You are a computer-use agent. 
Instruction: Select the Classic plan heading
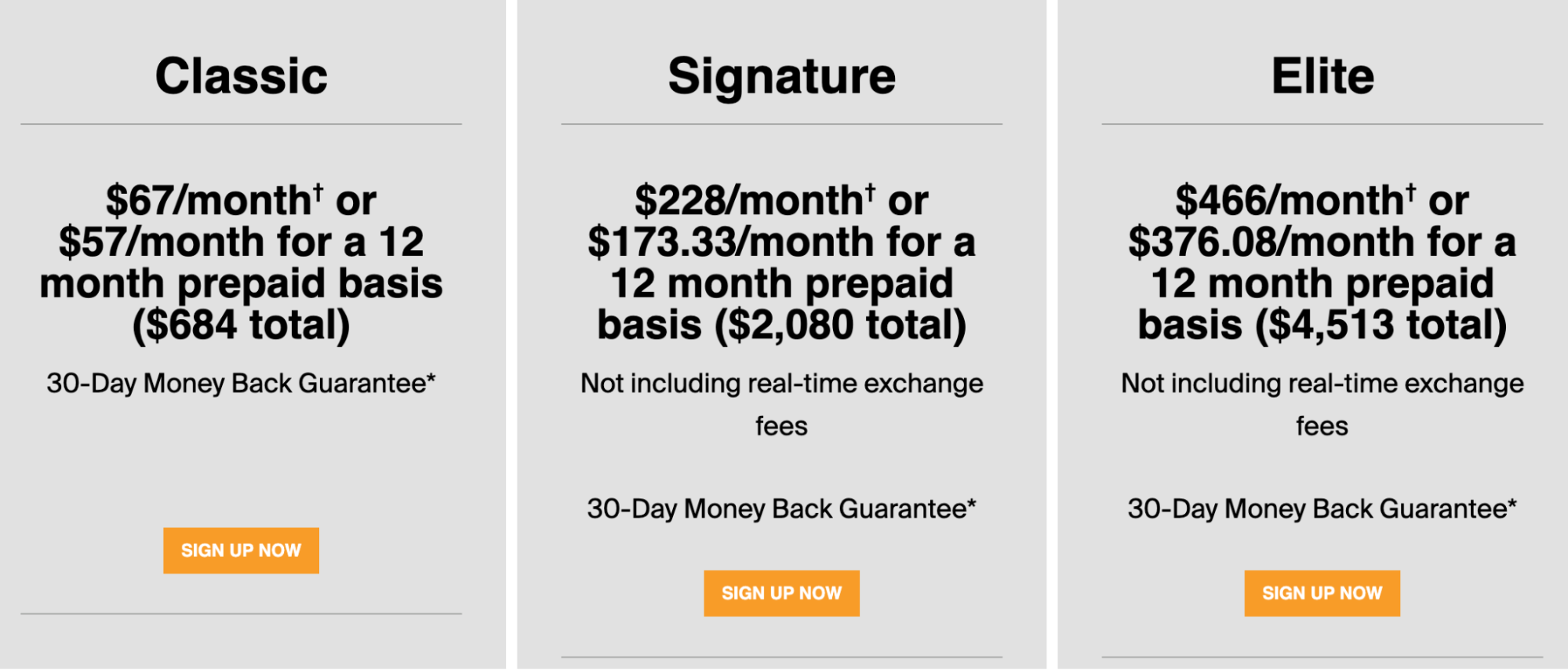(x=241, y=76)
